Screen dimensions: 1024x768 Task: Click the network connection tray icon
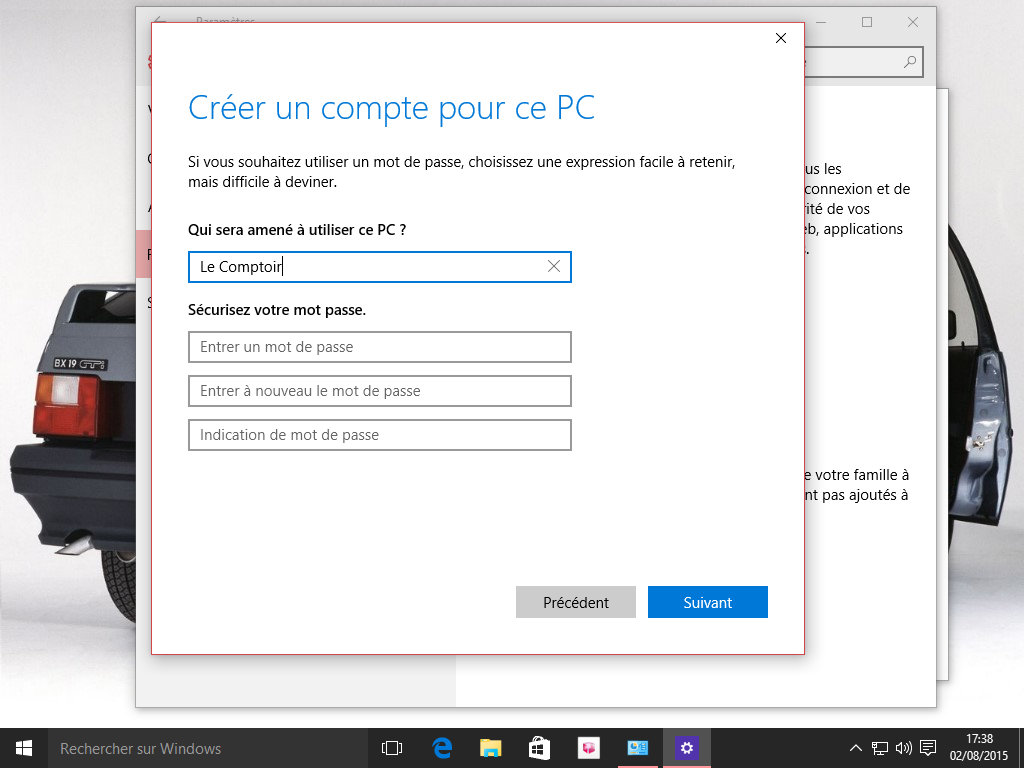pos(880,748)
